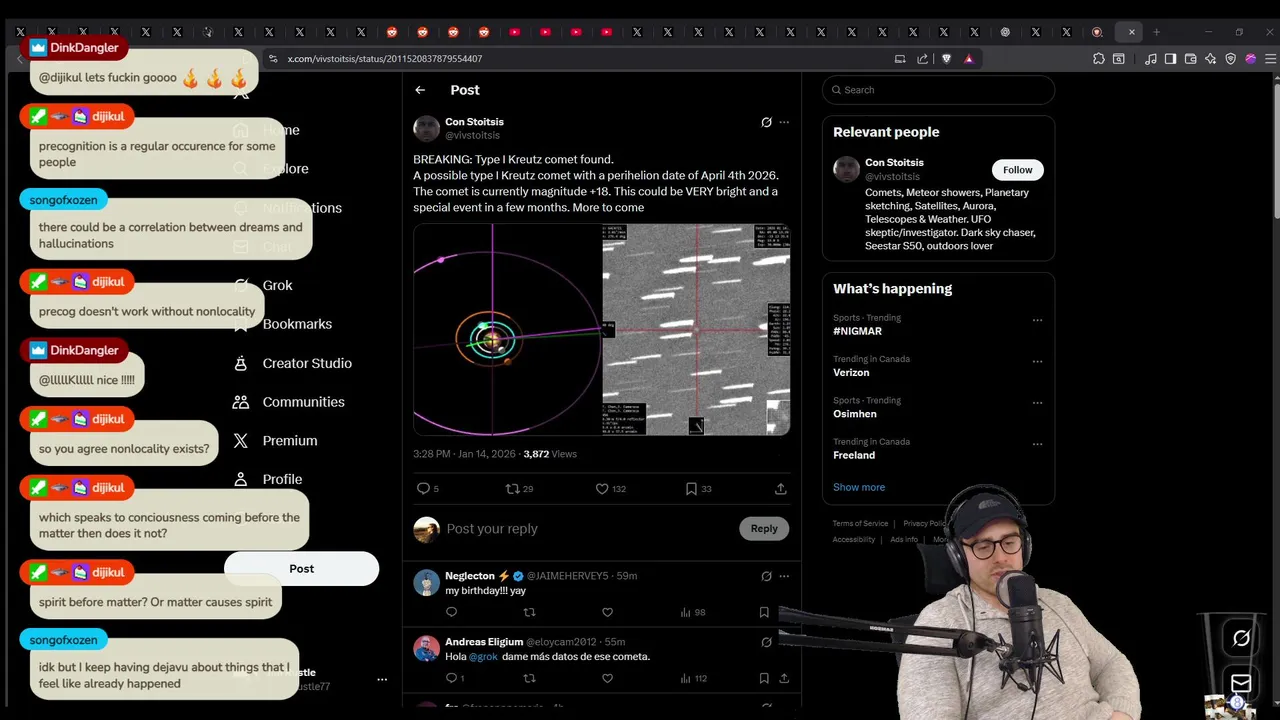
Task: Open Terms of Service link
Action: (x=860, y=523)
